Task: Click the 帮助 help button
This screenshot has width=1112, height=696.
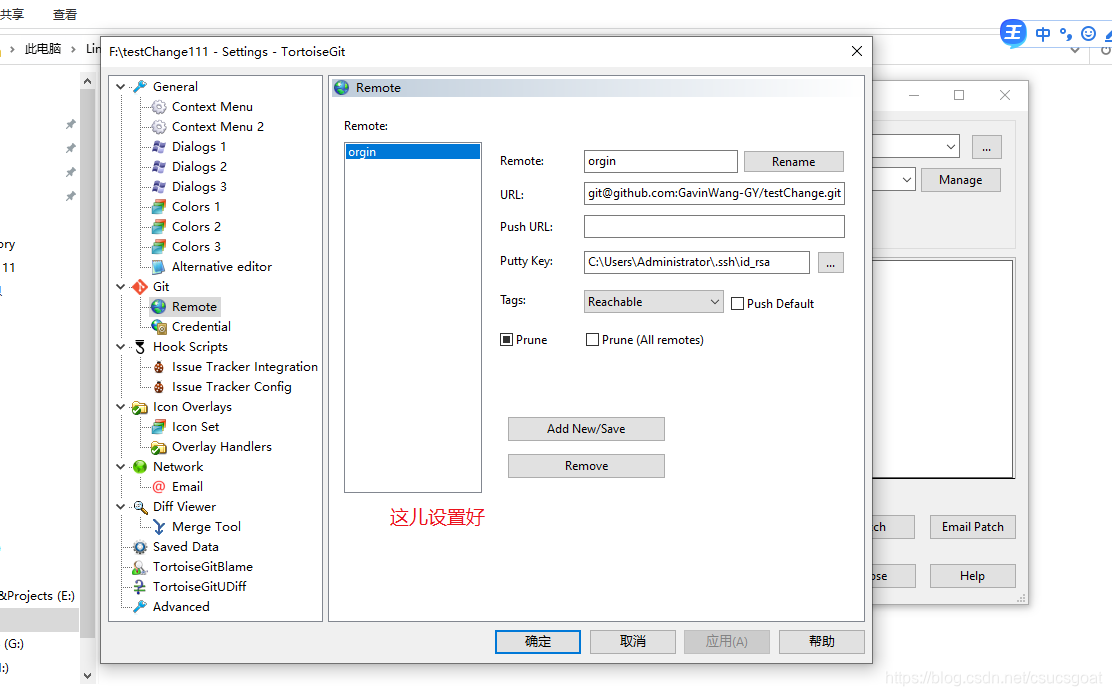Action: (821, 641)
